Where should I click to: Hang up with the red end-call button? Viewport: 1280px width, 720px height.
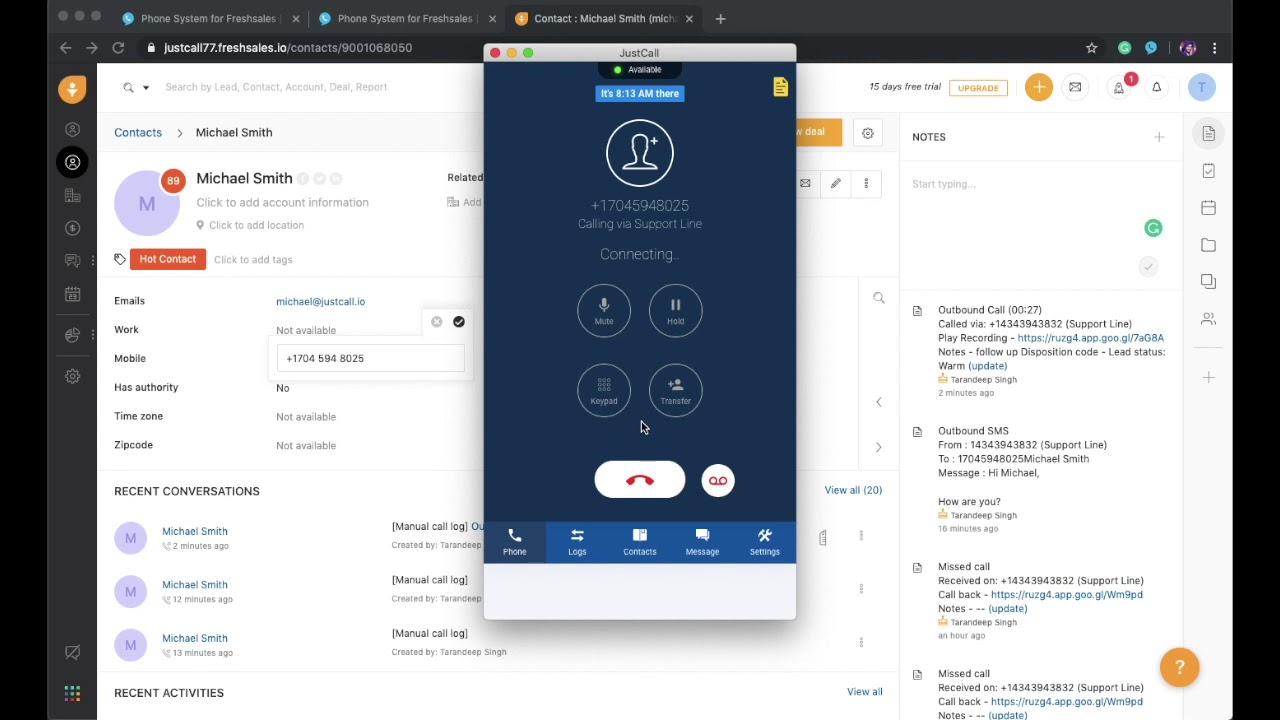(640, 480)
